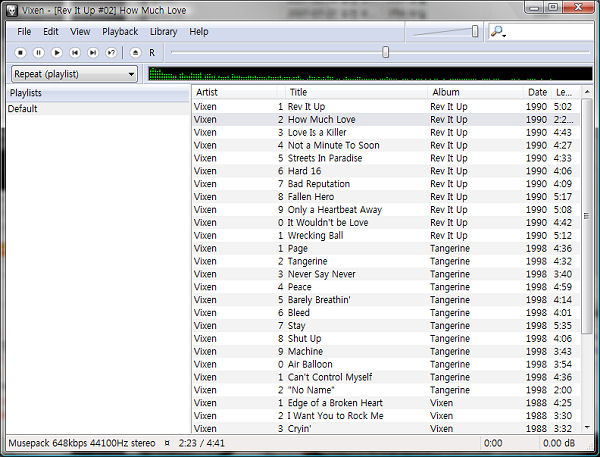The height and width of the screenshot is (457, 600).
Task: Open the Library menu
Action: coord(163,32)
